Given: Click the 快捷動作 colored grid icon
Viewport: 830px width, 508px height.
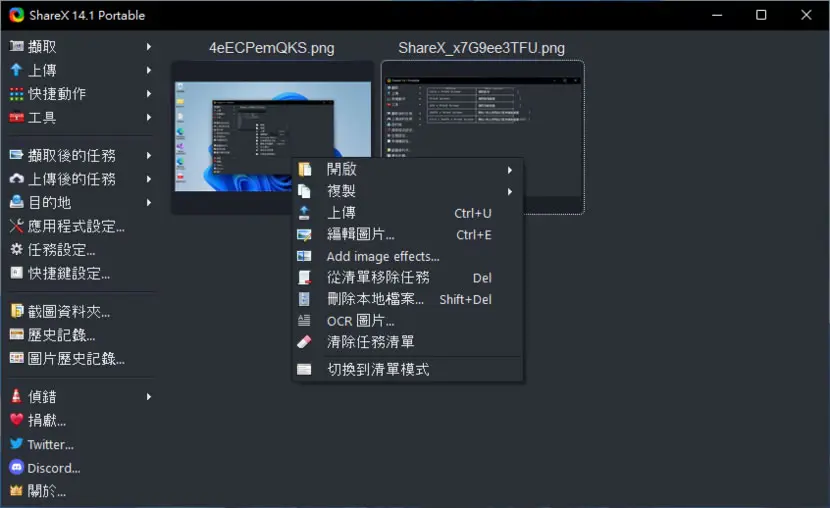Looking at the screenshot, I should click(16, 94).
